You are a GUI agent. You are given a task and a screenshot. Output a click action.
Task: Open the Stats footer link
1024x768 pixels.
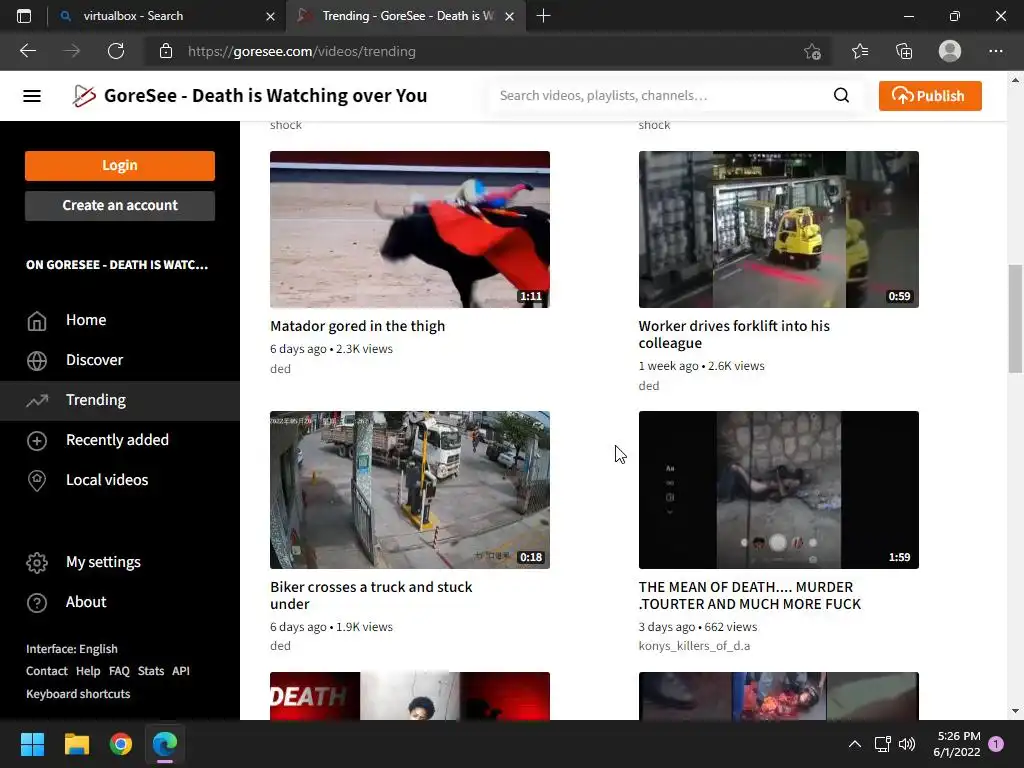click(x=151, y=671)
